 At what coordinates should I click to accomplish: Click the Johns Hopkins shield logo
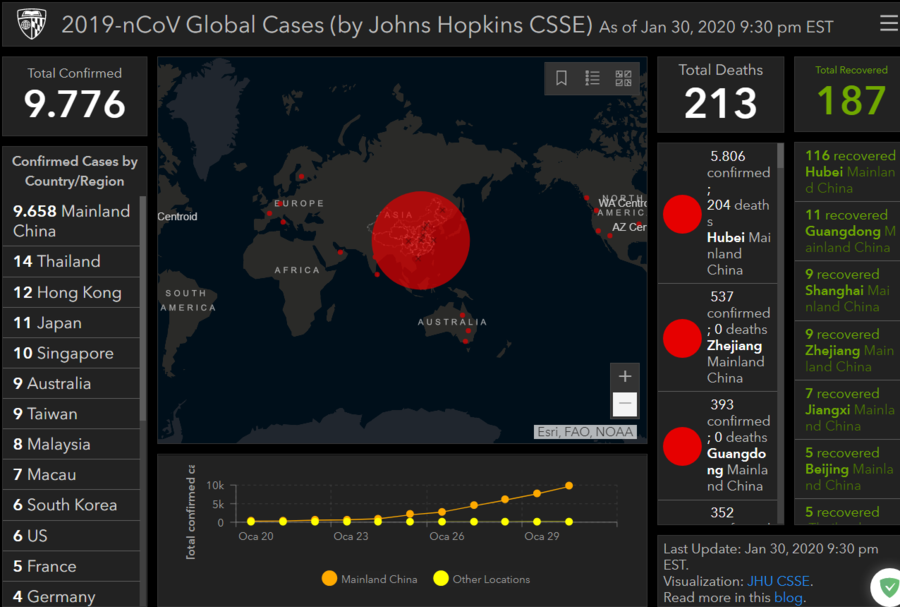[31, 24]
